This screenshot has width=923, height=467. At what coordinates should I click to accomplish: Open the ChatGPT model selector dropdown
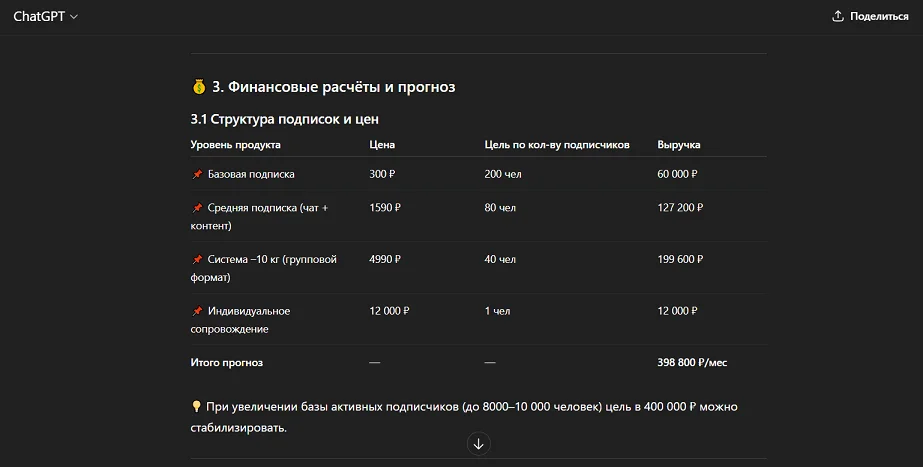click(45, 16)
